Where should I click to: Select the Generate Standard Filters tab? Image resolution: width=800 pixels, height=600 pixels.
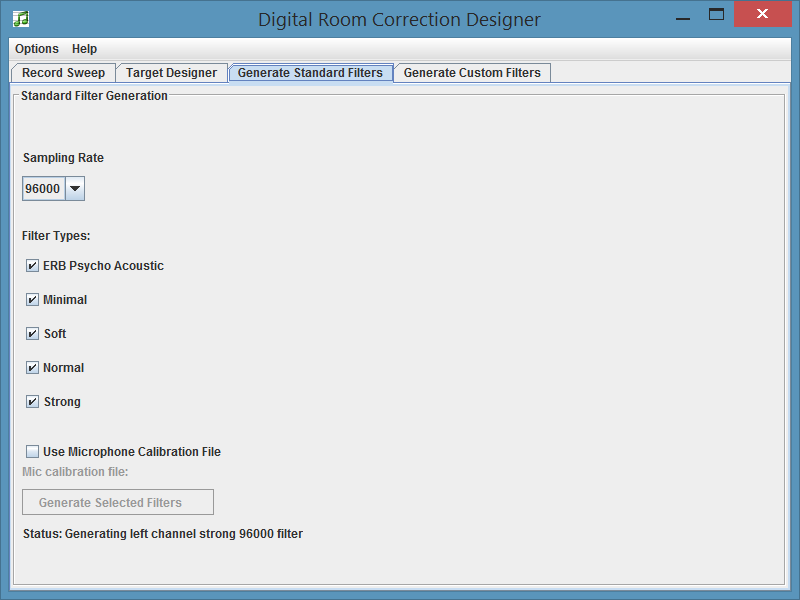pyautogui.click(x=310, y=72)
